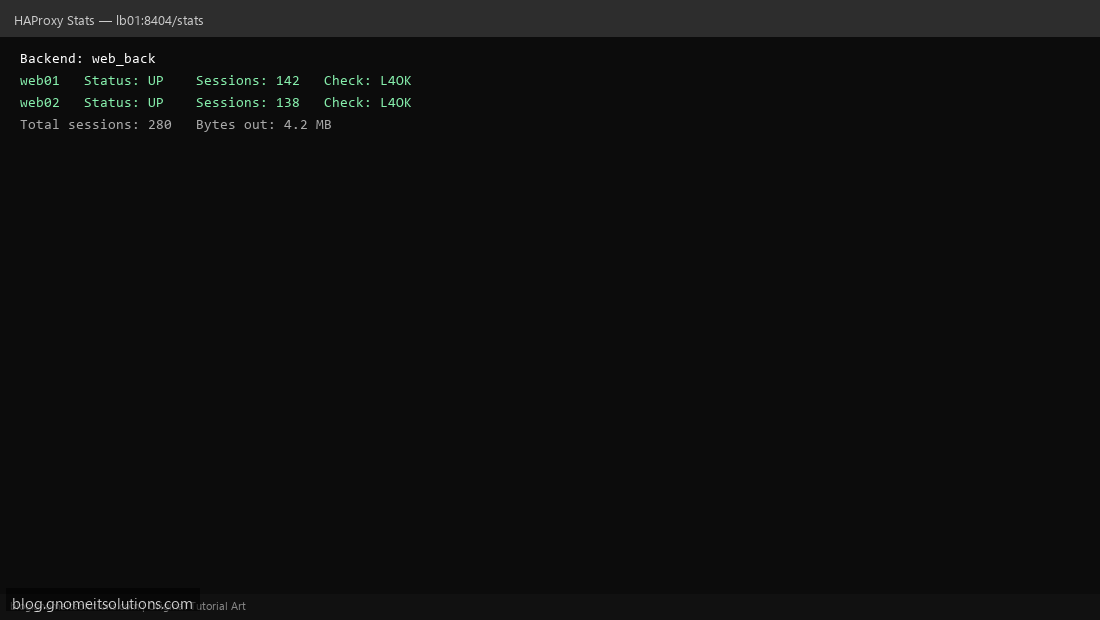The height and width of the screenshot is (620, 1100).
Task: Select the Bytes out: 4.2 MB value
Action: tap(264, 124)
